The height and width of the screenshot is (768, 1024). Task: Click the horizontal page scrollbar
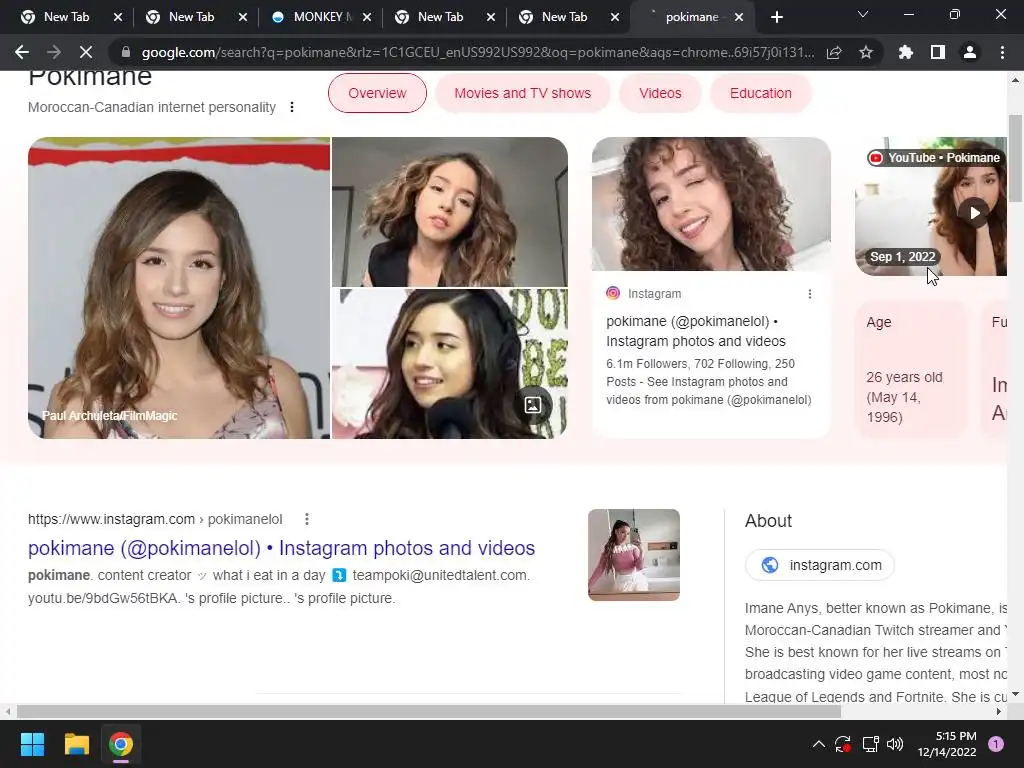(428, 711)
